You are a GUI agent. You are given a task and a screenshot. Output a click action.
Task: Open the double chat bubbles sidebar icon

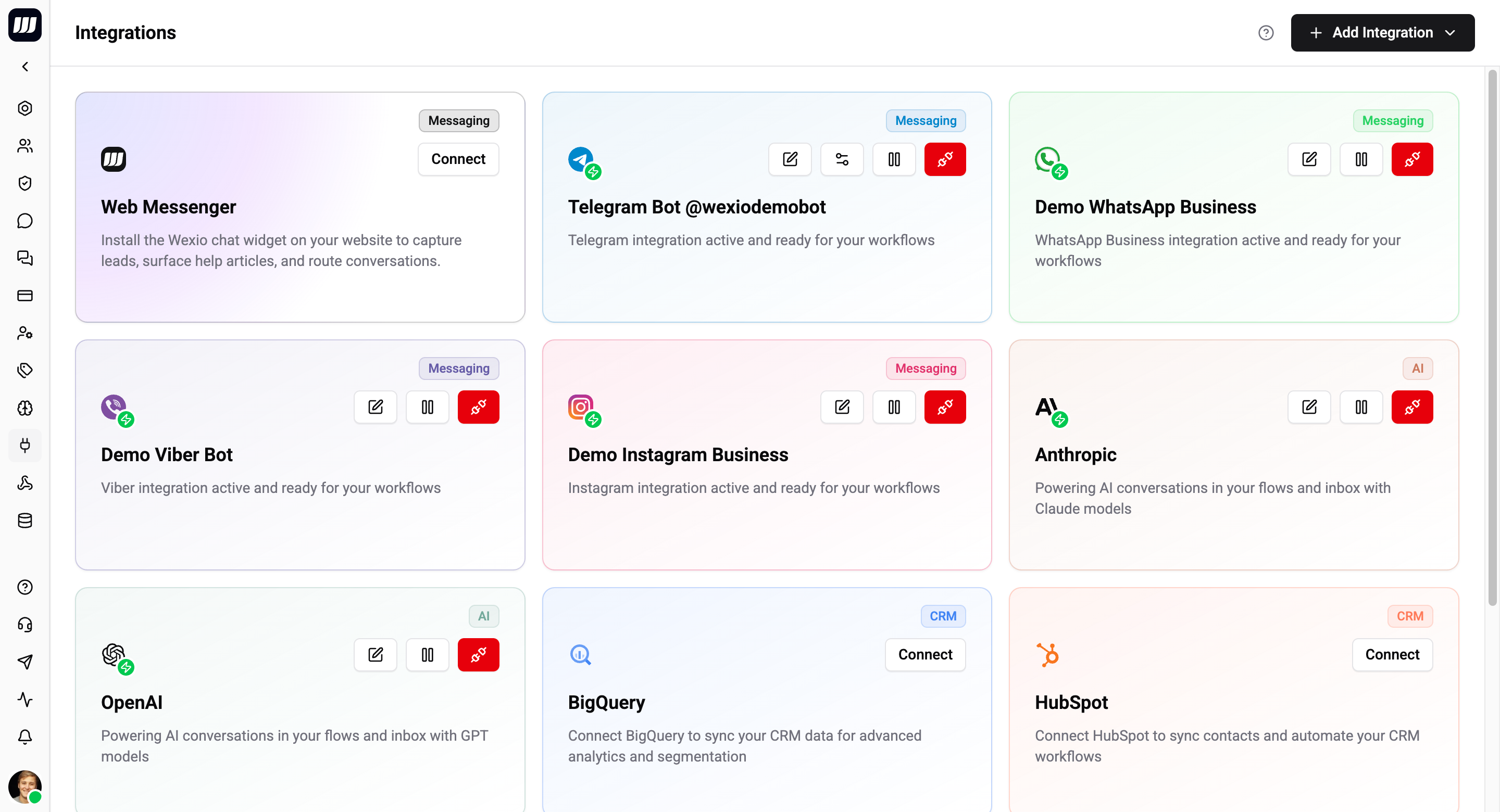click(x=25, y=258)
